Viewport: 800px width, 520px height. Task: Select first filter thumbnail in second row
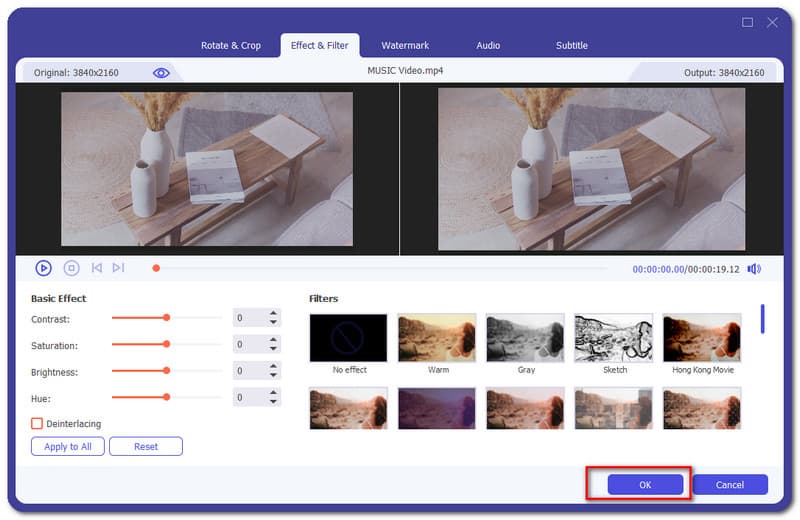(x=348, y=408)
